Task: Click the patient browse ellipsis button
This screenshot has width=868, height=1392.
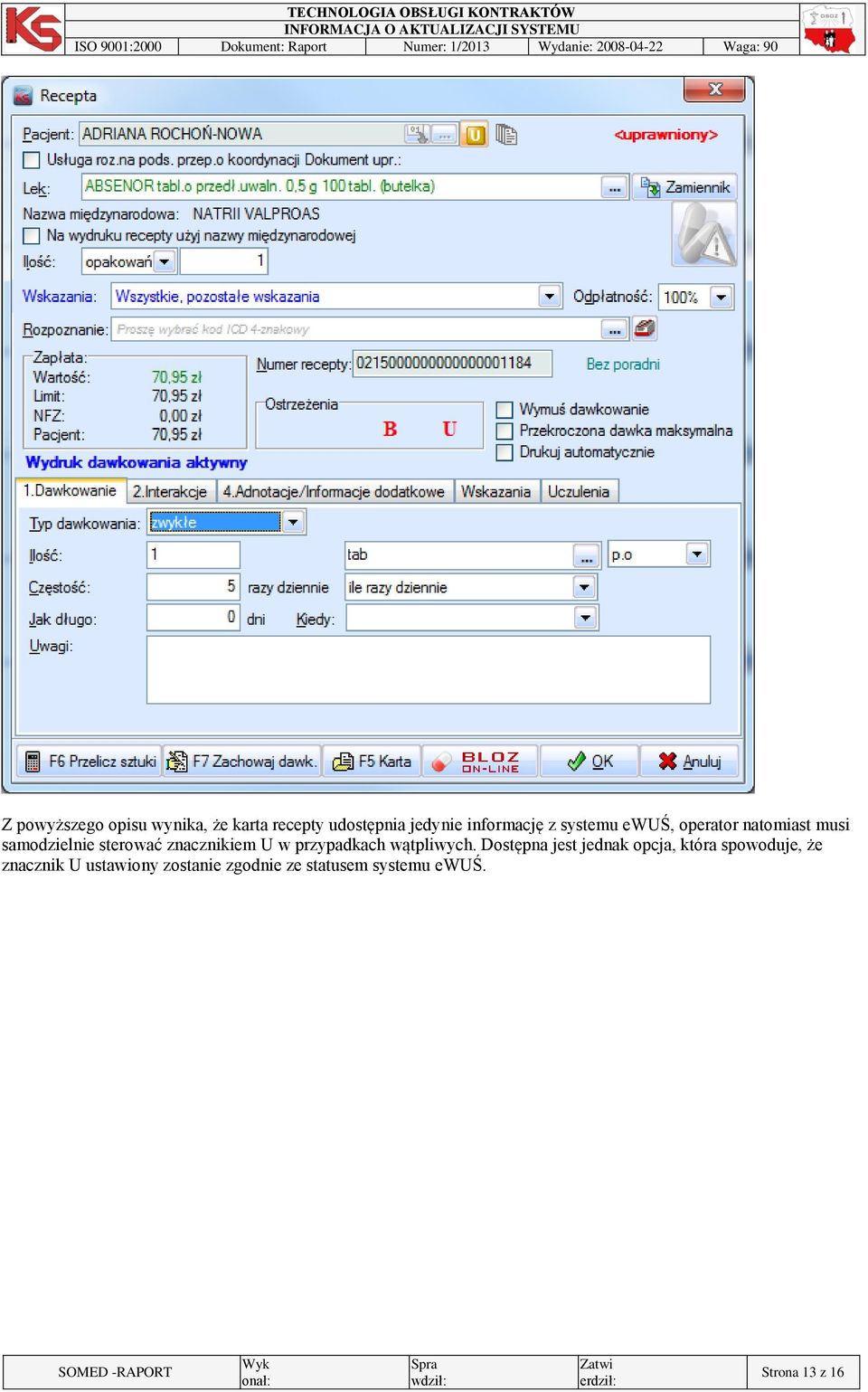Action: pyautogui.click(x=444, y=134)
